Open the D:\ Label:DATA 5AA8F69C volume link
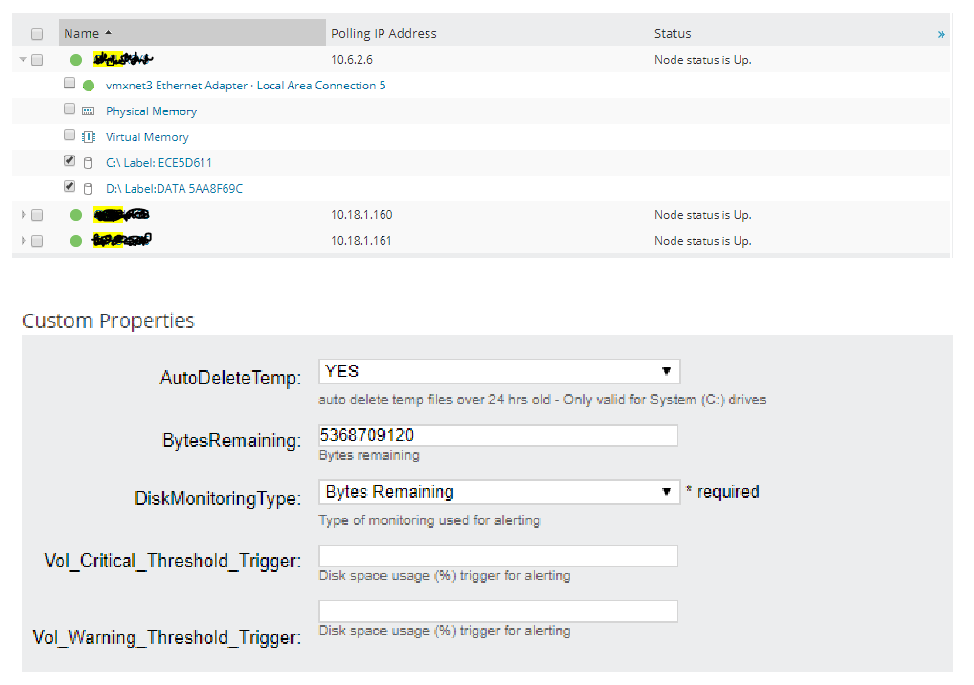 (x=174, y=189)
